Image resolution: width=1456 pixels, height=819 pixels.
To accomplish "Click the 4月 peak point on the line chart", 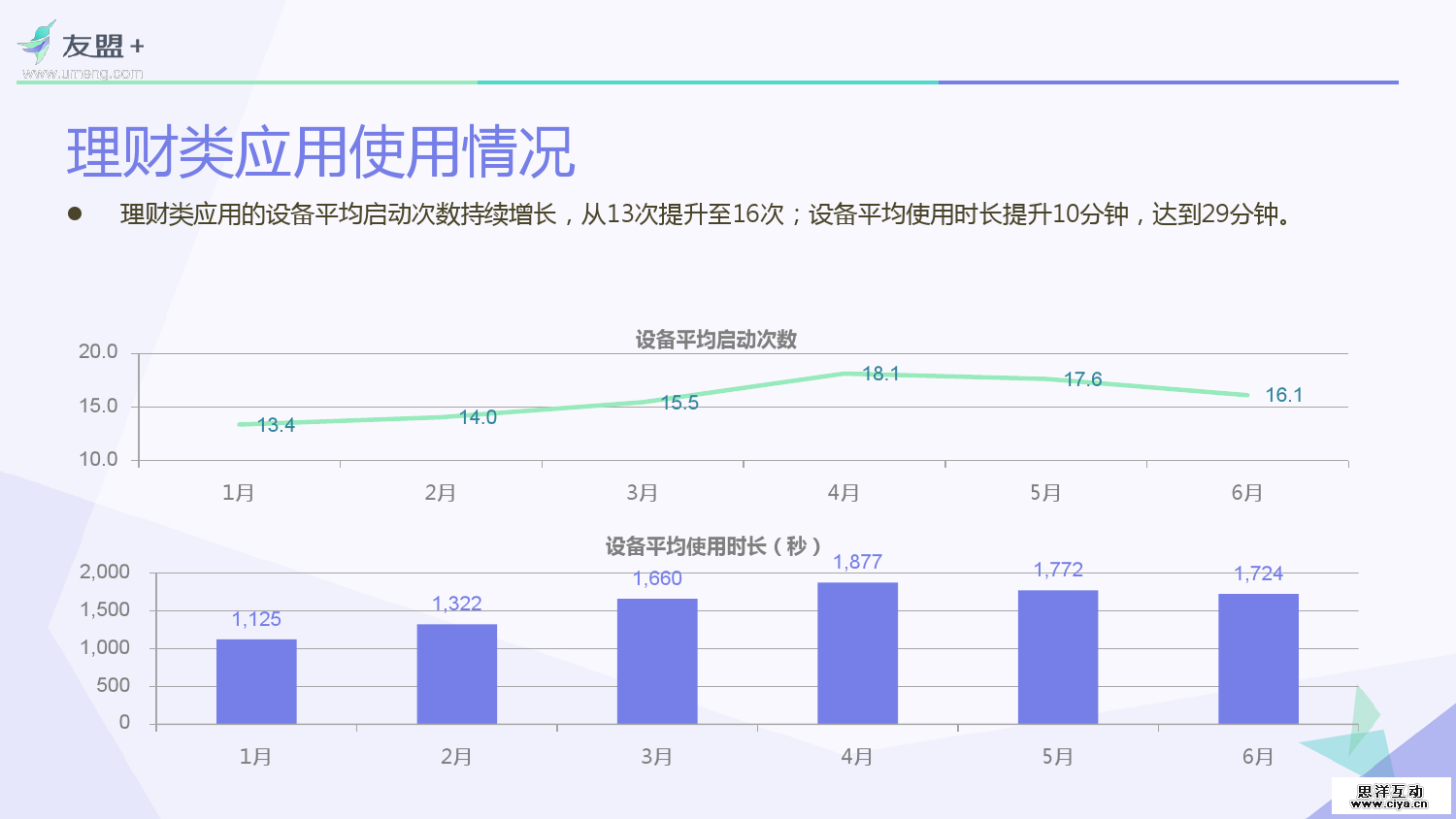I will point(844,373).
